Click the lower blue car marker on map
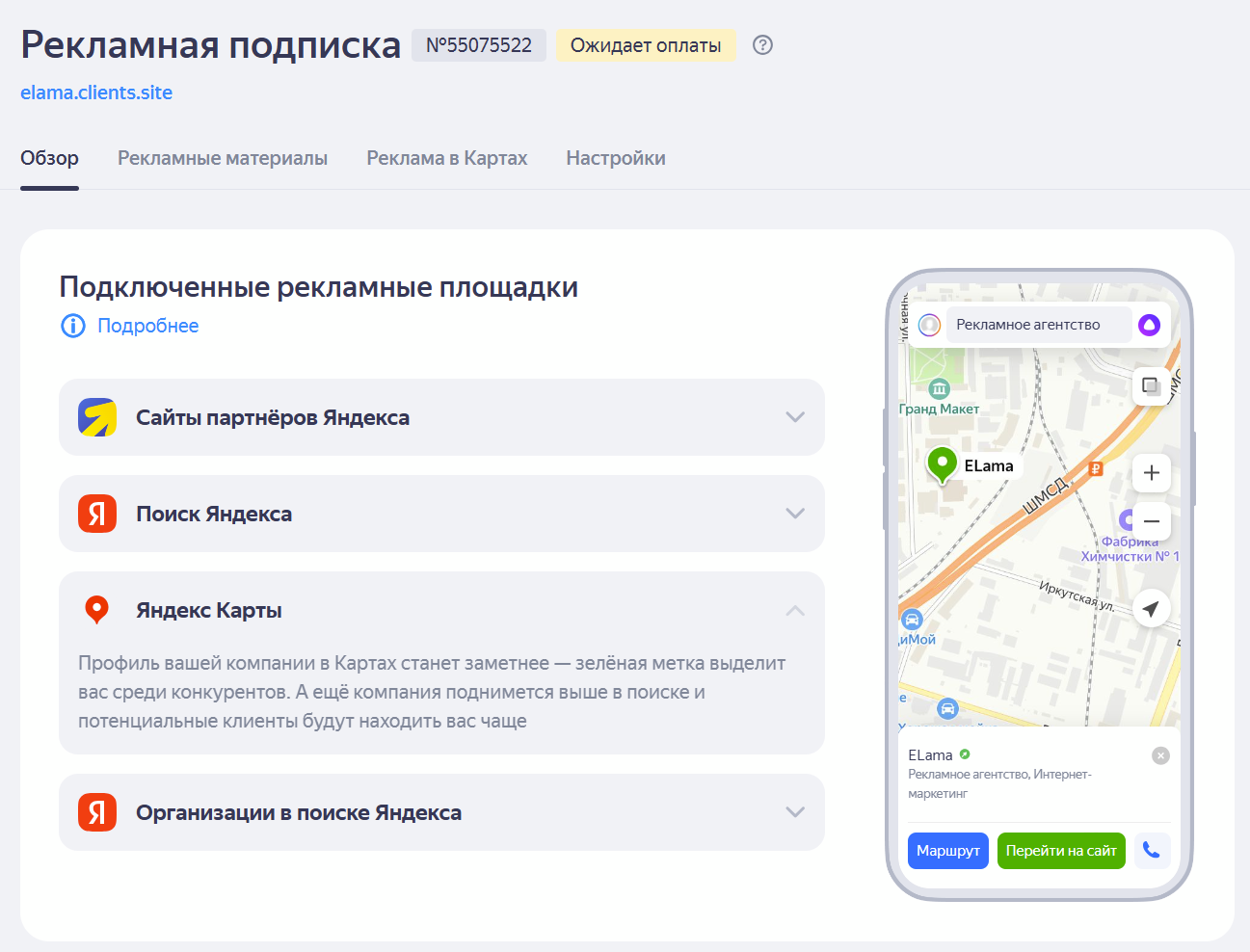The height and width of the screenshot is (952, 1250). 947,709
